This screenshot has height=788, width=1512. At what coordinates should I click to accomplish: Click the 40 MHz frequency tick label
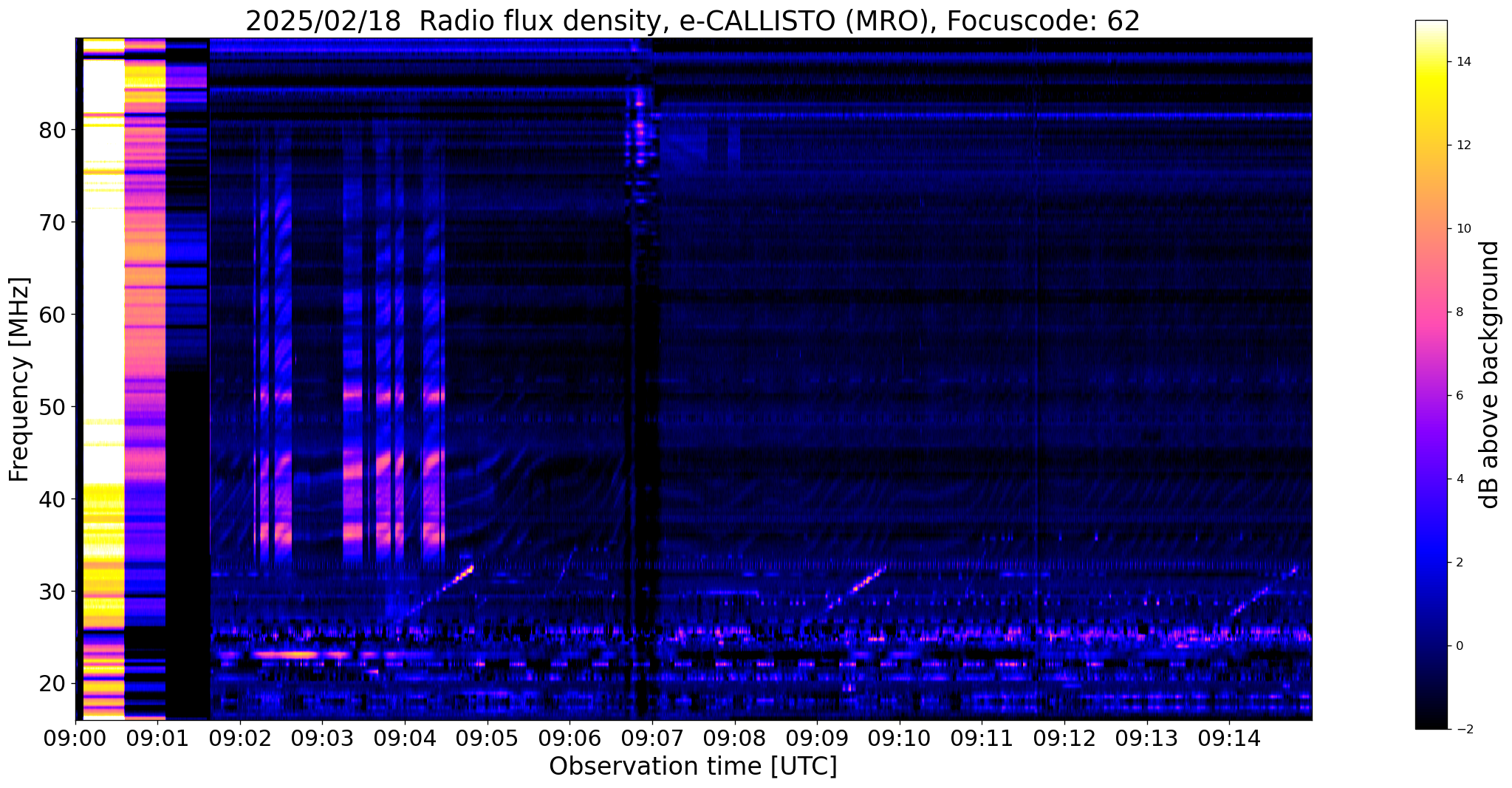[53, 499]
